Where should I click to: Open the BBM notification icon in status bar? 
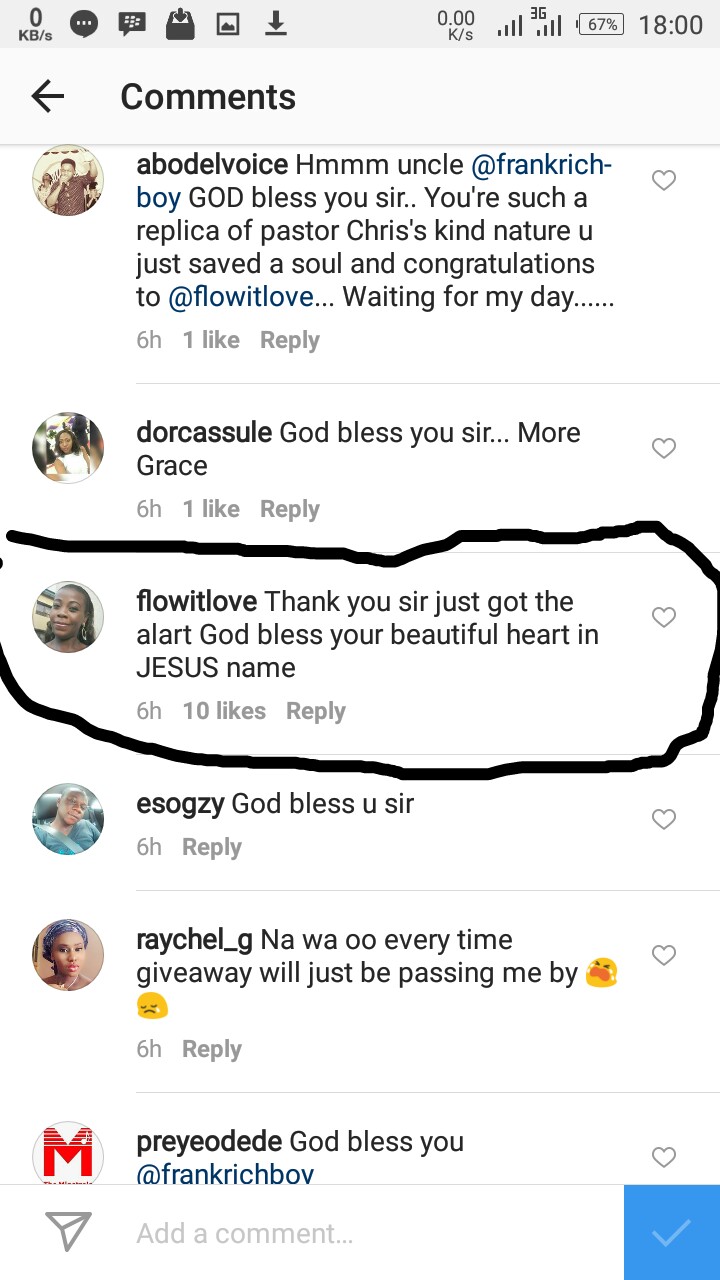[131, 24]
